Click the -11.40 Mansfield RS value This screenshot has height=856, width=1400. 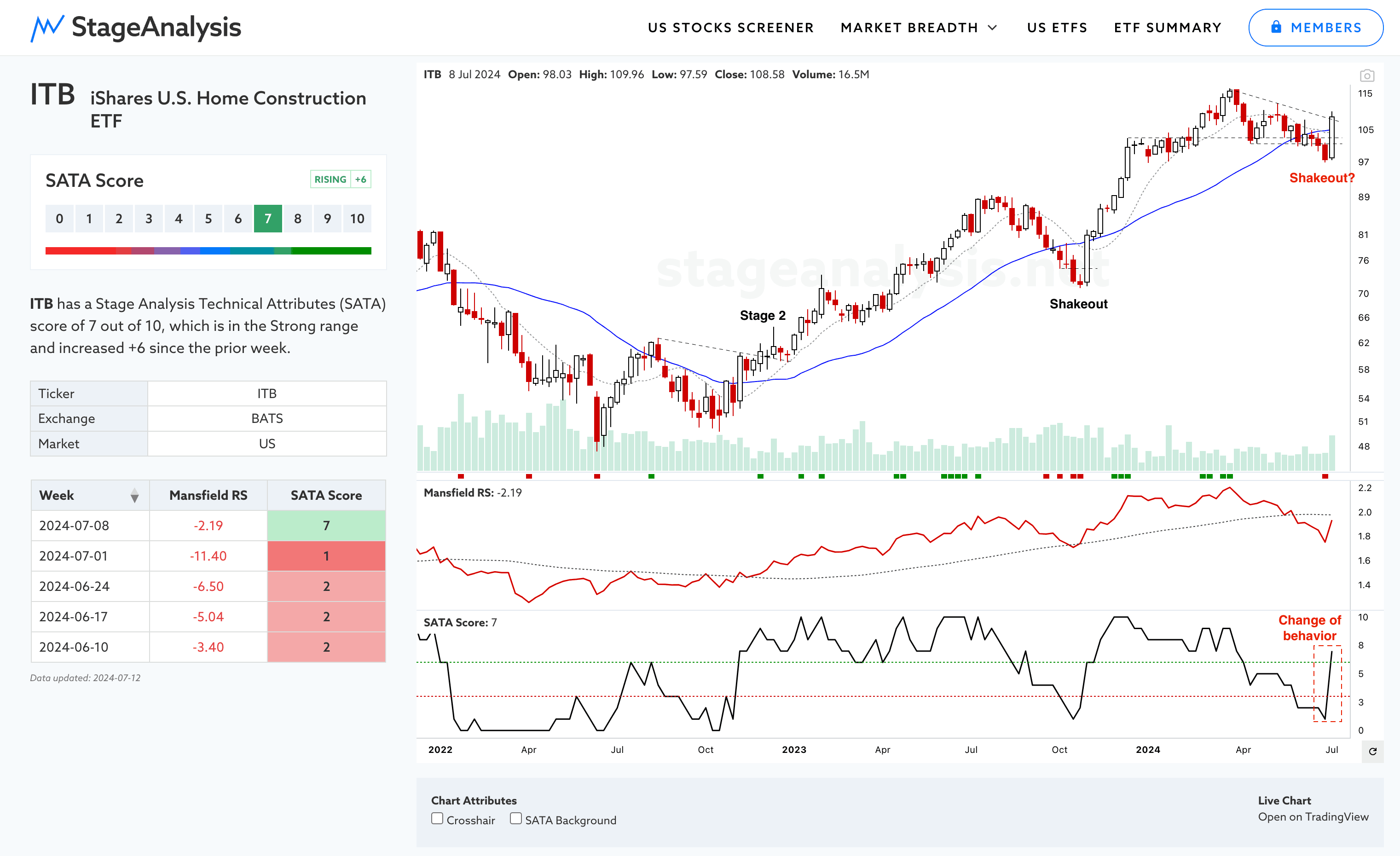tap(208, 556)
